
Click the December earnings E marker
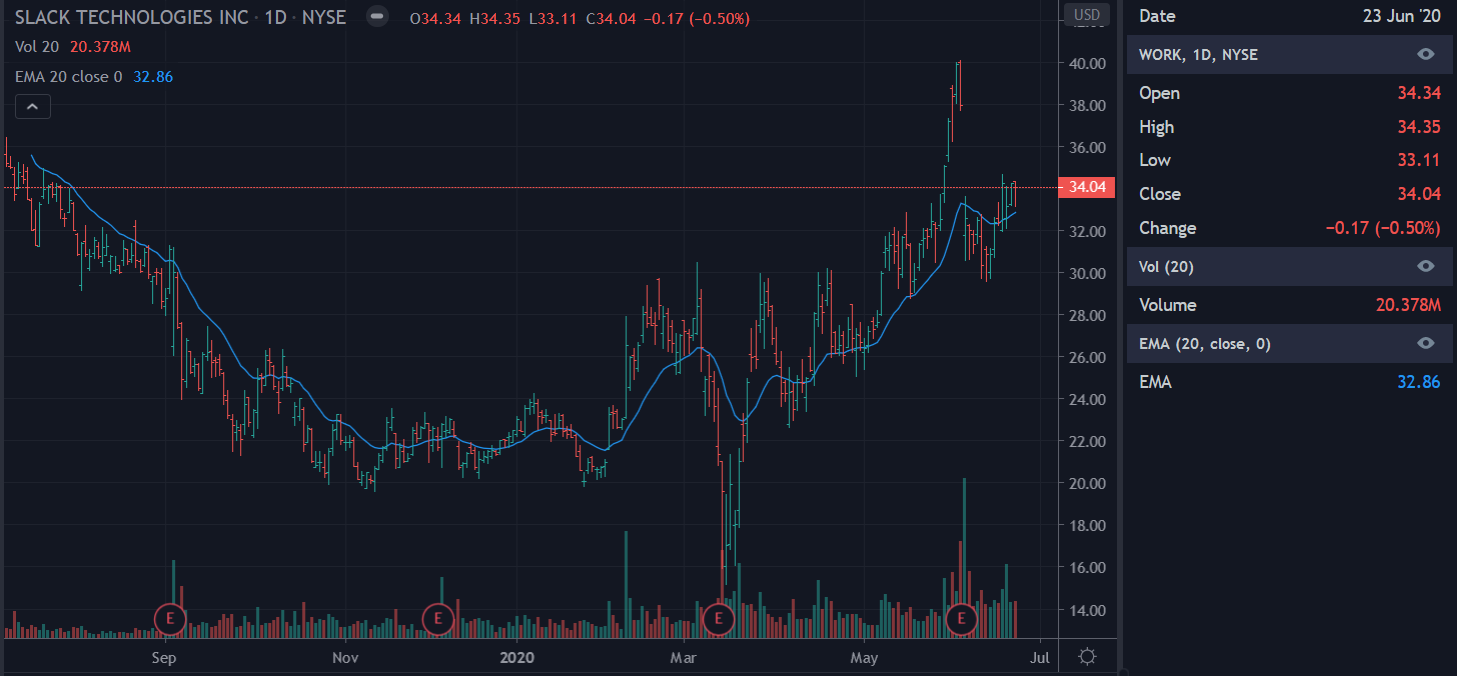[x=438, y=620]
